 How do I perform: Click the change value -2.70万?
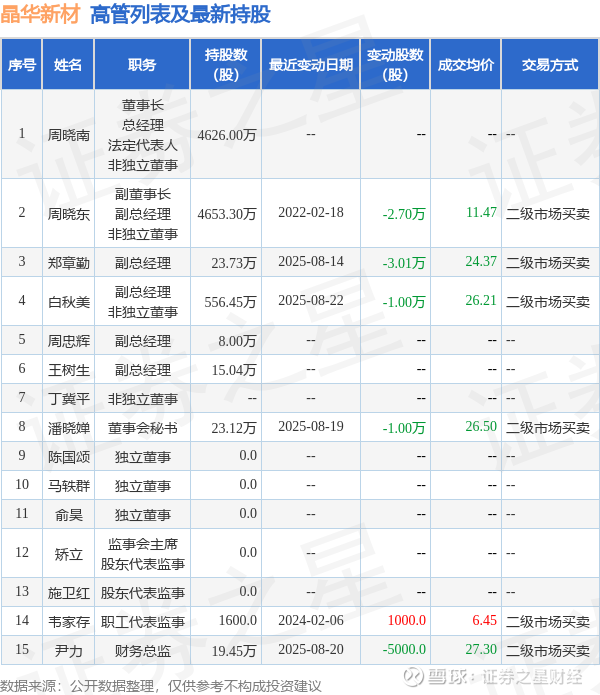404,214
